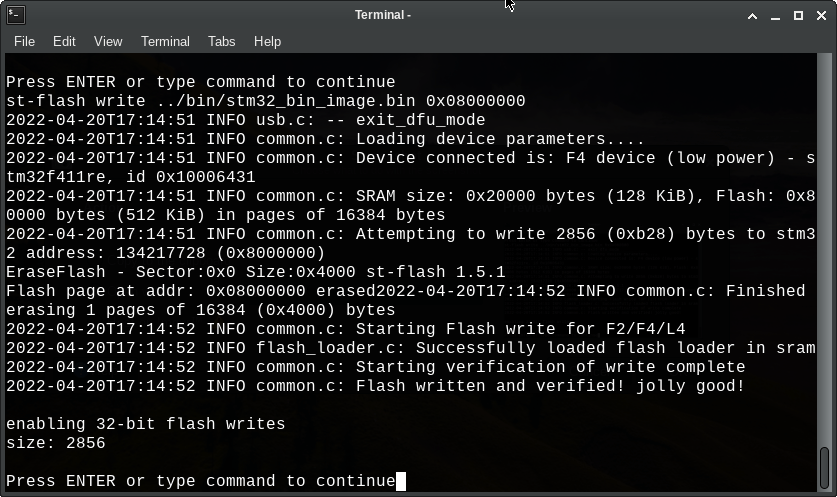
Task: Click the "EraseFlash - Sector:0x0" output line
Action: (x=255, y=272)
